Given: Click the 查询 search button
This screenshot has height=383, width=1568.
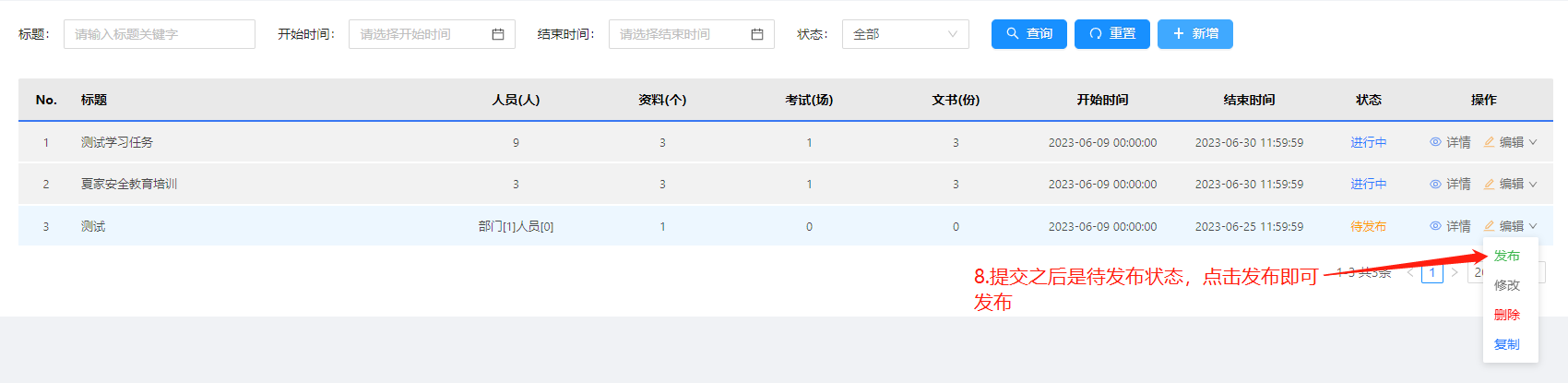Looking at the screenshot, I should click(1028, 34).
